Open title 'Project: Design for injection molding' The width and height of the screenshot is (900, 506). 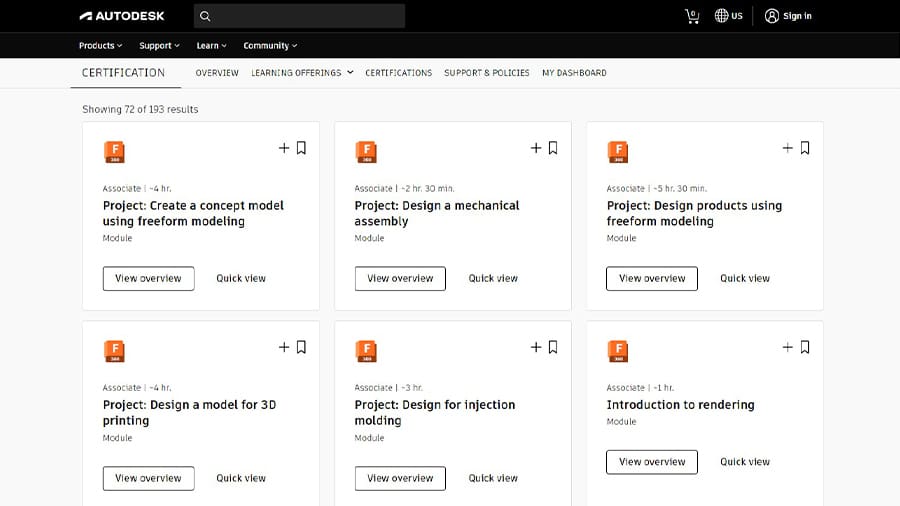point(435,412)
